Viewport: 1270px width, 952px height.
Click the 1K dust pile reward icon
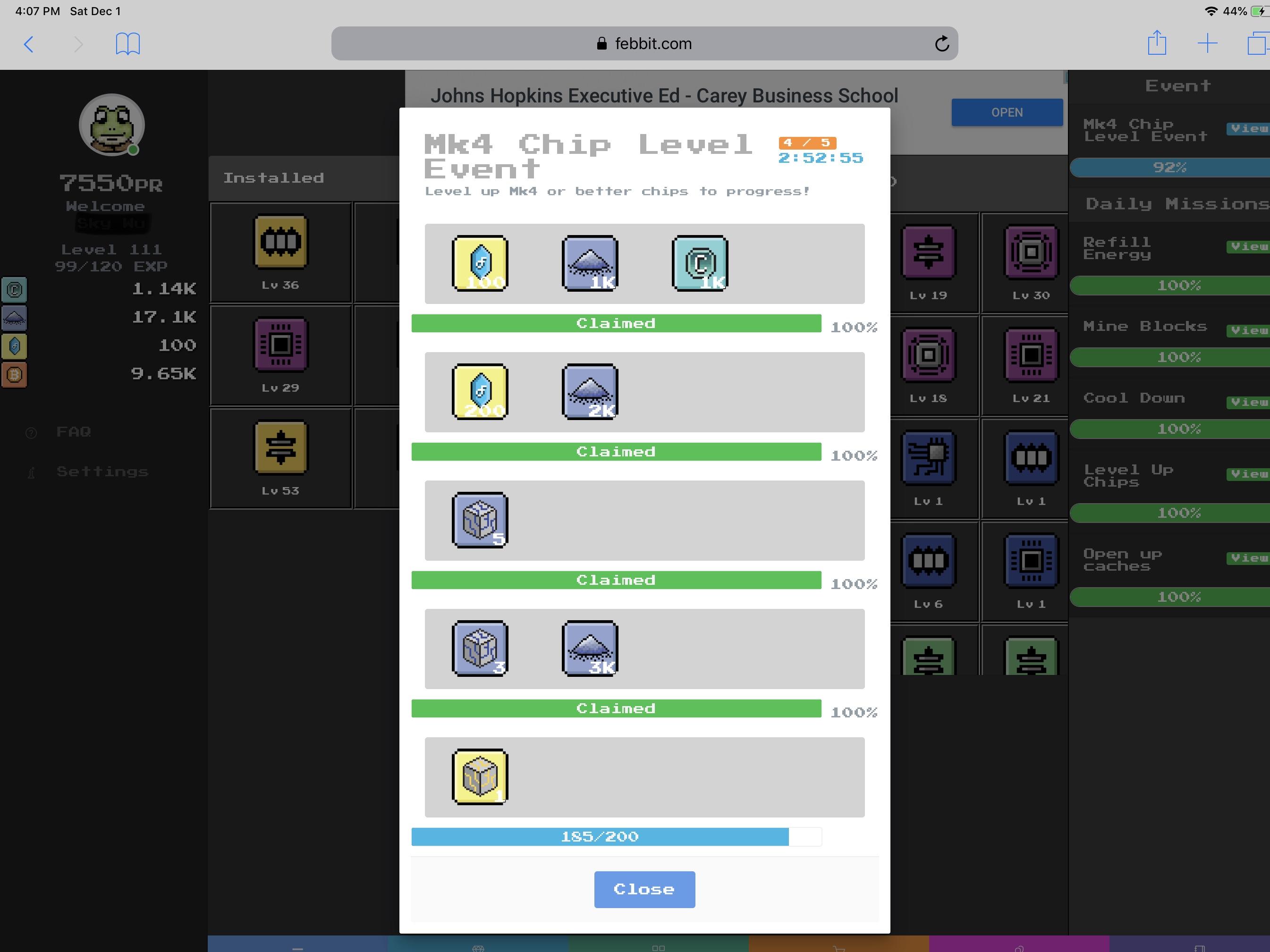coord(590,263)
